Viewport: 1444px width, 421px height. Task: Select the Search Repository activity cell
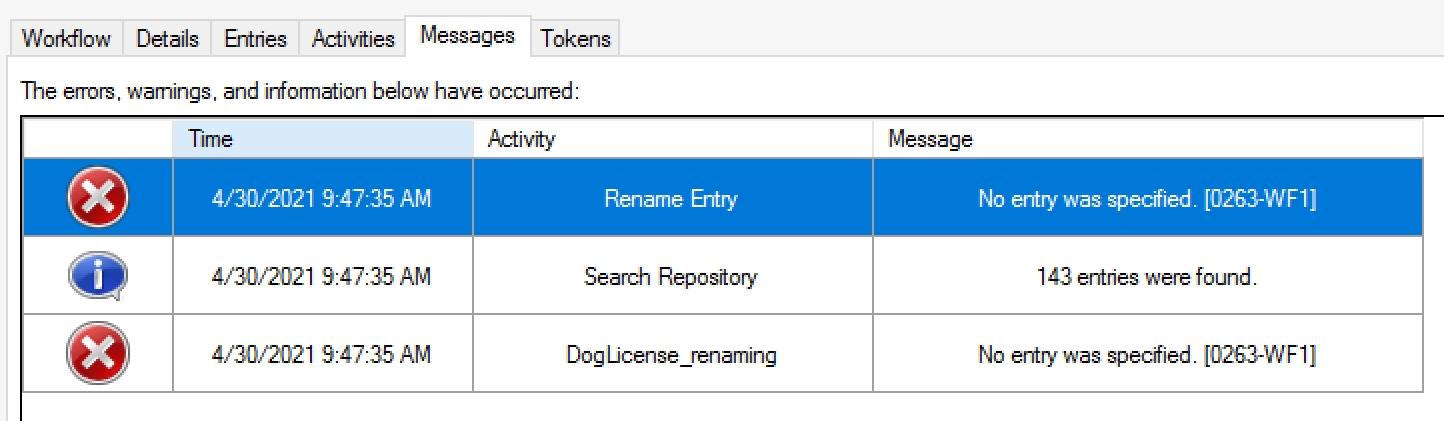click(x=673, y=276)
